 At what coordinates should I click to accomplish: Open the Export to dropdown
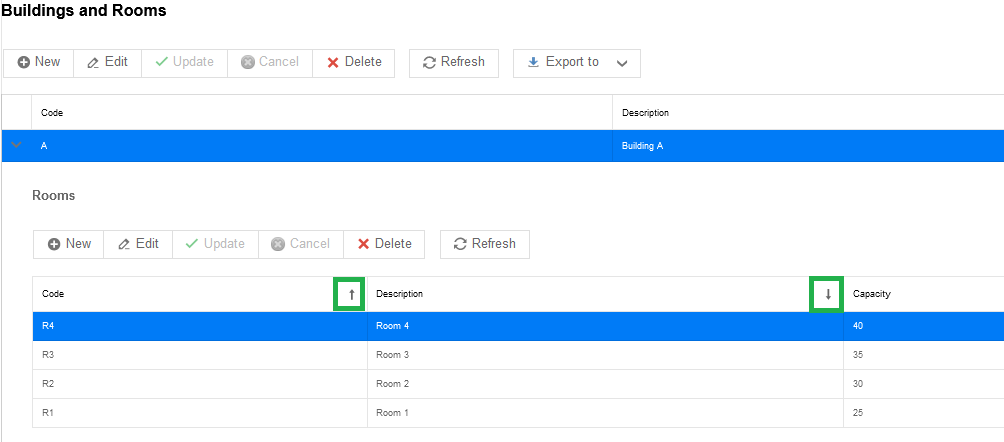tap(577, 62)
